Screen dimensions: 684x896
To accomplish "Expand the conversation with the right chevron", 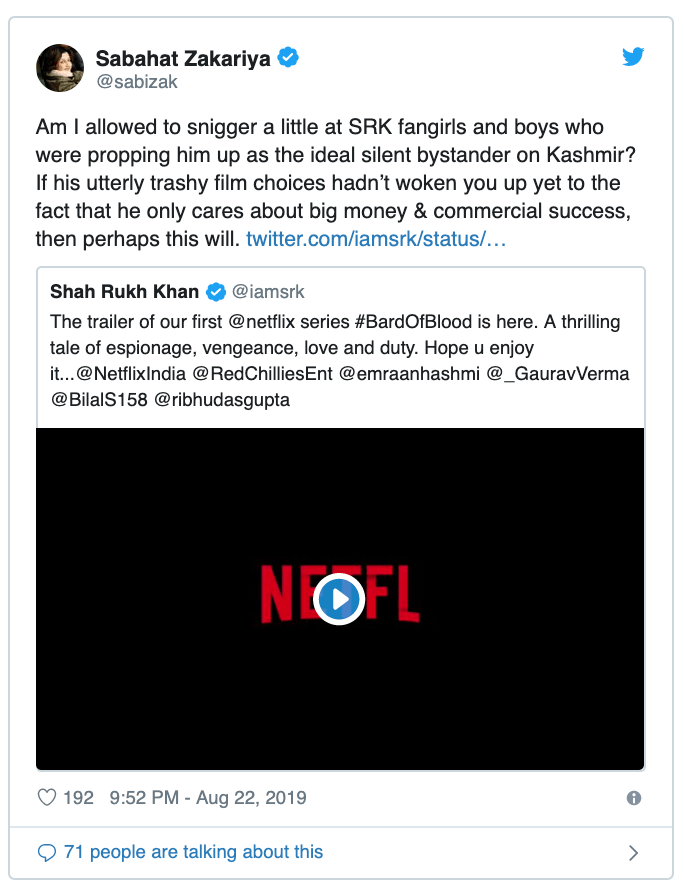I will (633, 853).
